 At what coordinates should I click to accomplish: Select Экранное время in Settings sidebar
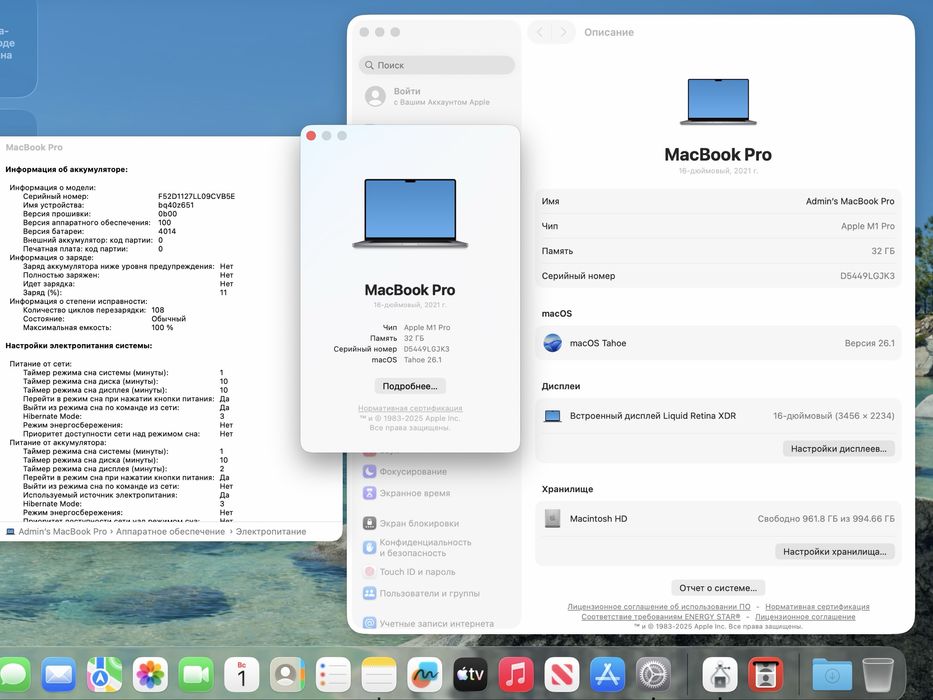pos(415,493)
